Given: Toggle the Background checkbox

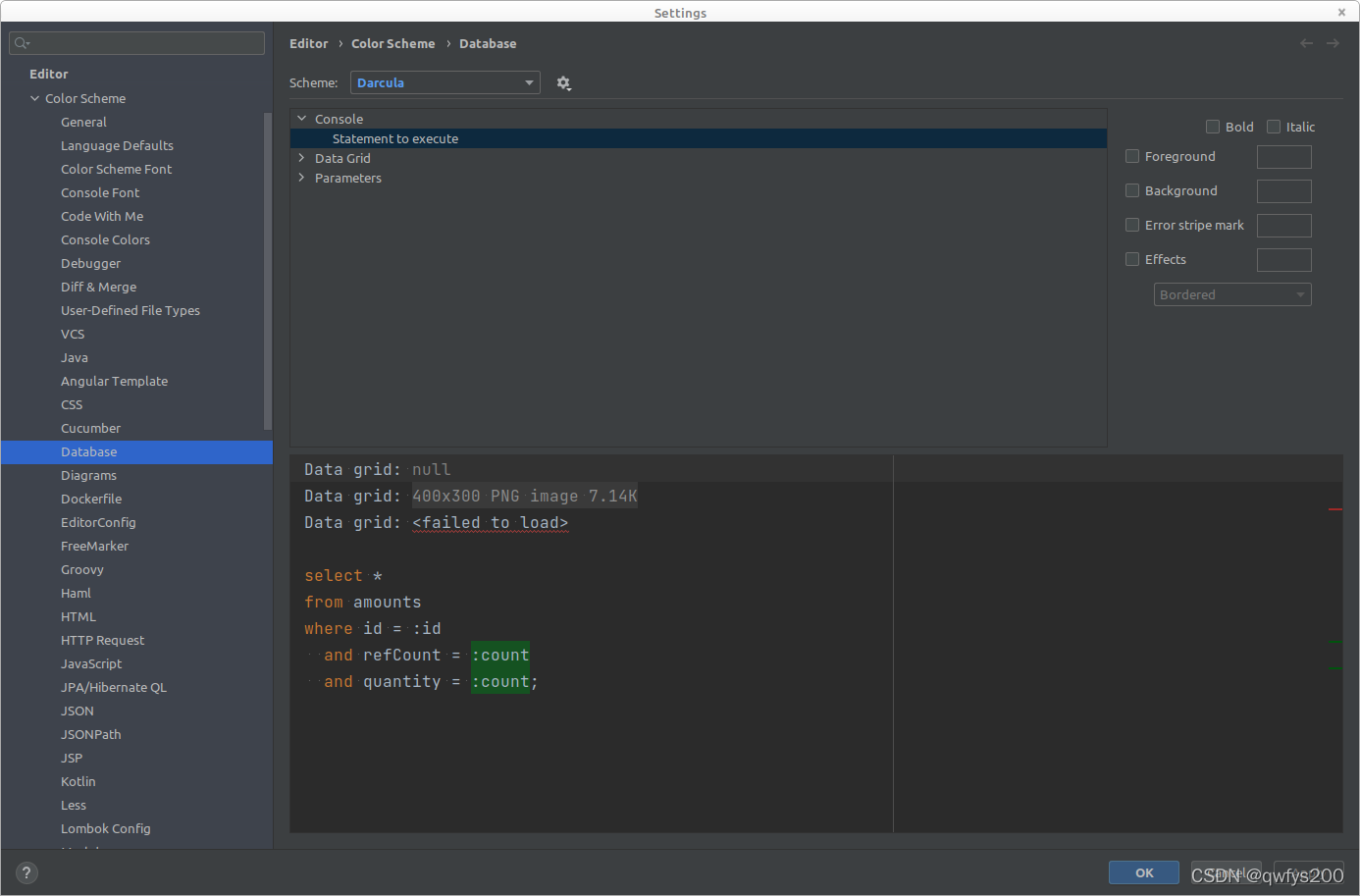Looking at the screenshot, I should [1132, 190].
